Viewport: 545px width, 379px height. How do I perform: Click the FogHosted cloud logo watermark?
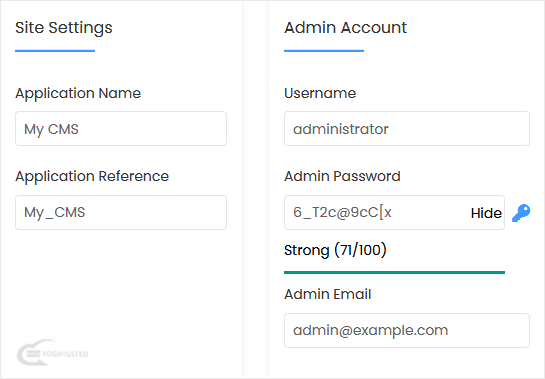click(x=52, y=353)
